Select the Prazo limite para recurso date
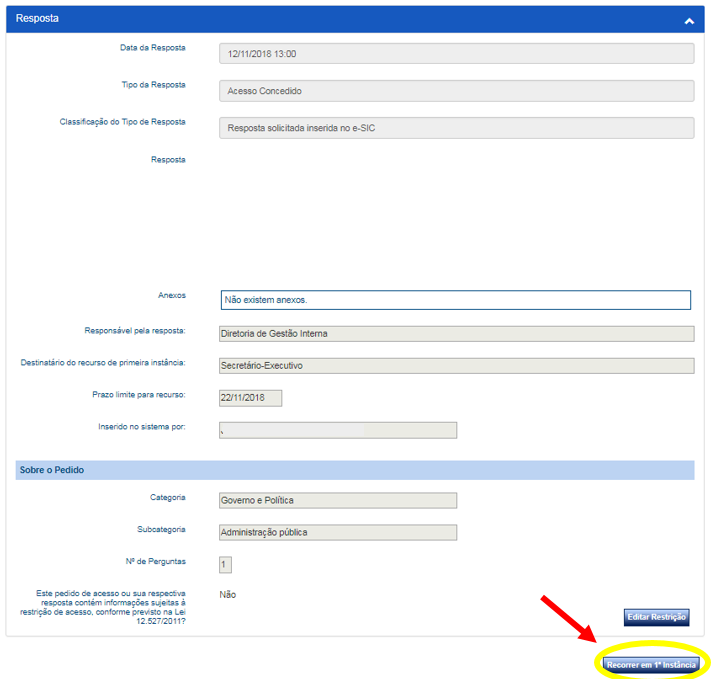 pyautogui.click(x=250, y=398)
